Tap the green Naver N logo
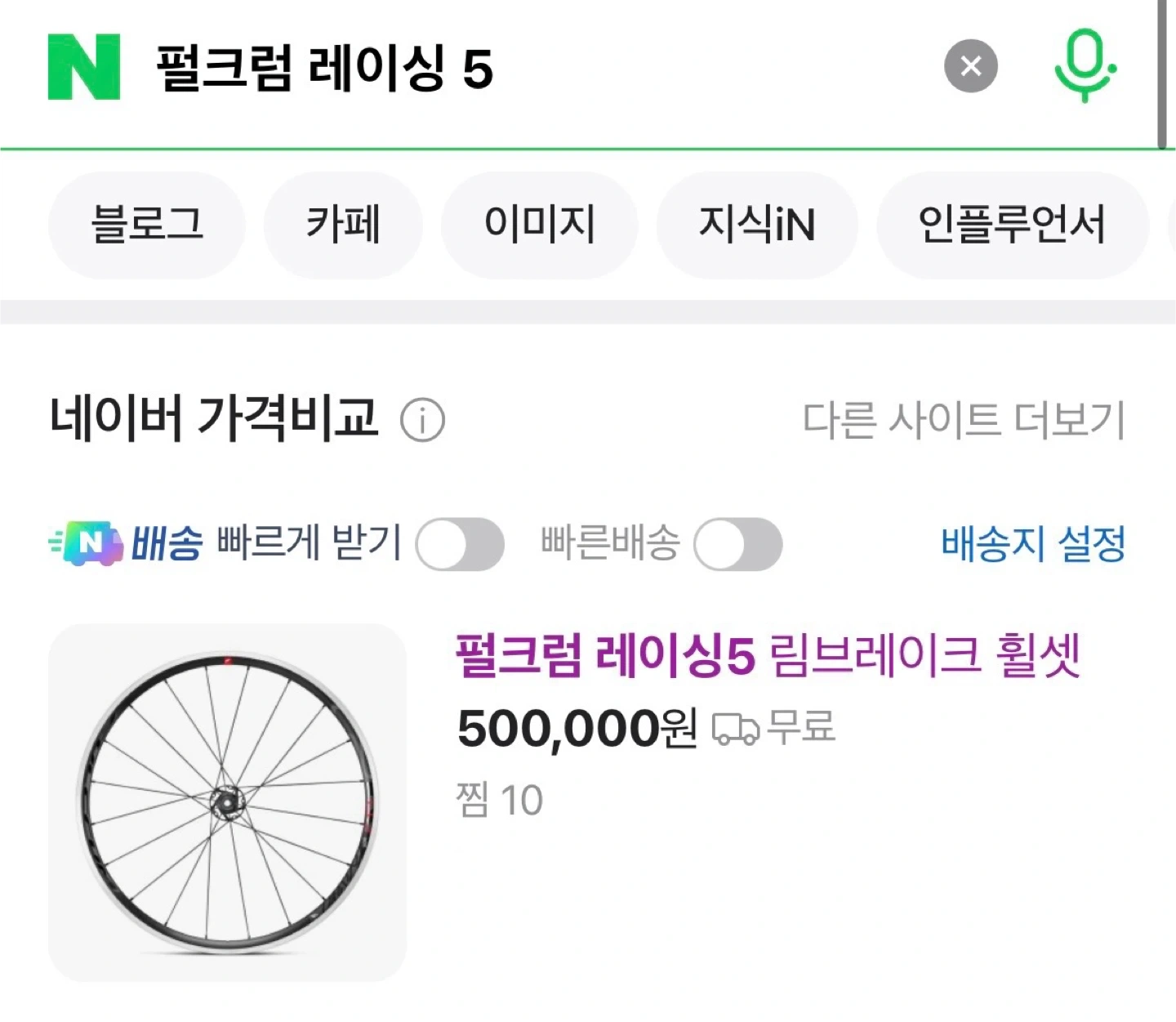Screen dimensions: 1176x1022 [x=84, y=67]
